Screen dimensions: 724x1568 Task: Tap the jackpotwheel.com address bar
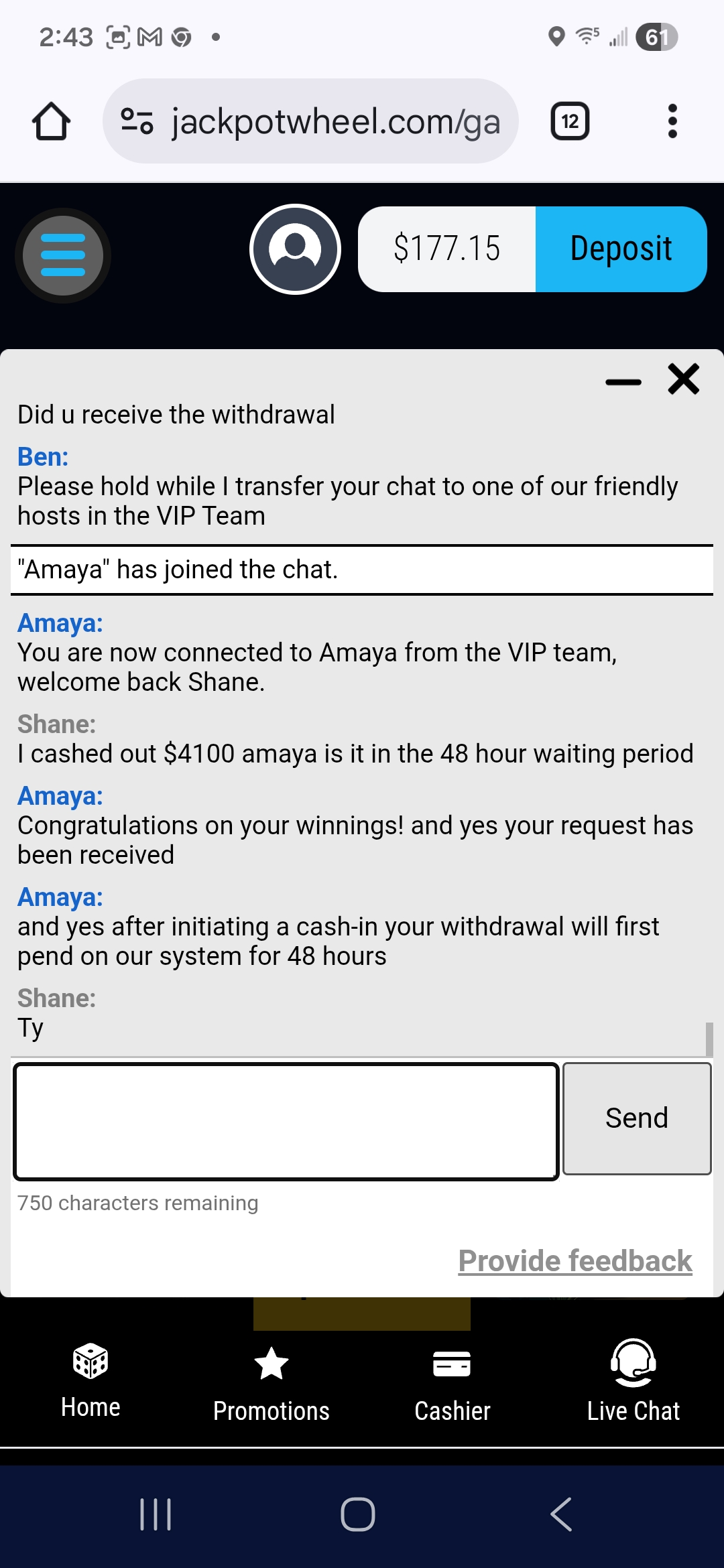tap(335, 122)
